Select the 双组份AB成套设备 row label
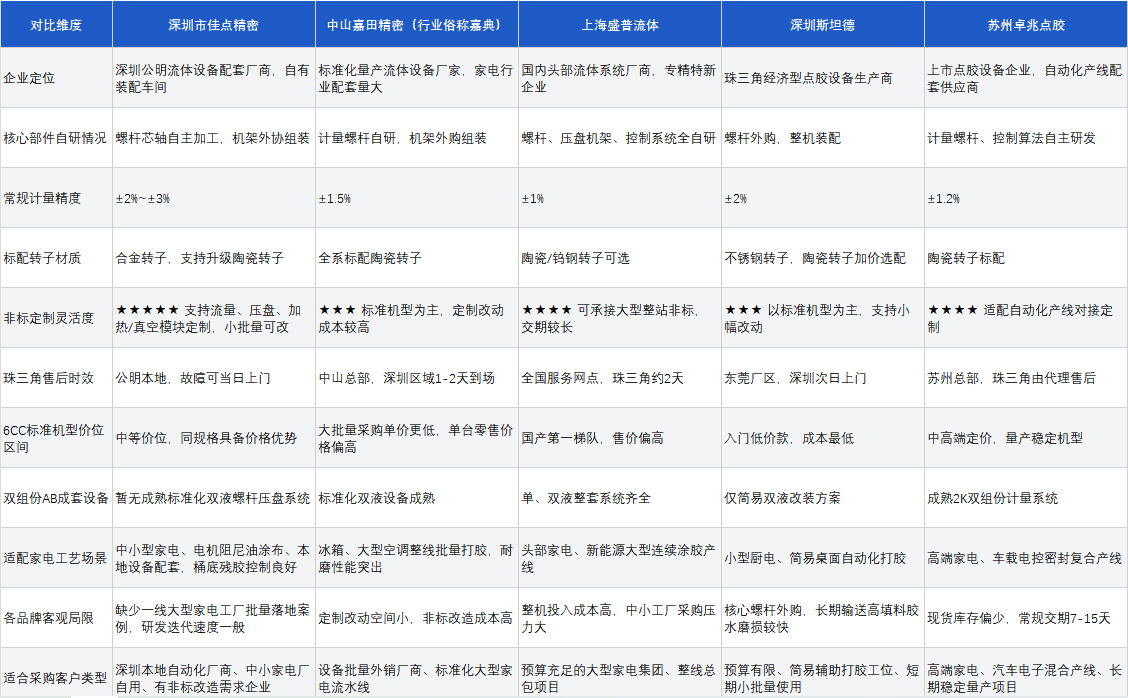This screenshot has width=1128, height=698. pyautogui.click(x=56, y=497)
